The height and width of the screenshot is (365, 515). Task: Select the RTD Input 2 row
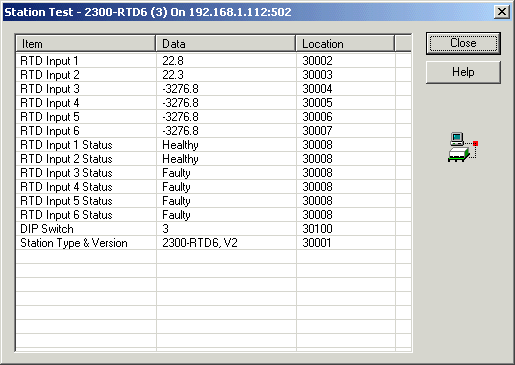(x=213, y=75)
